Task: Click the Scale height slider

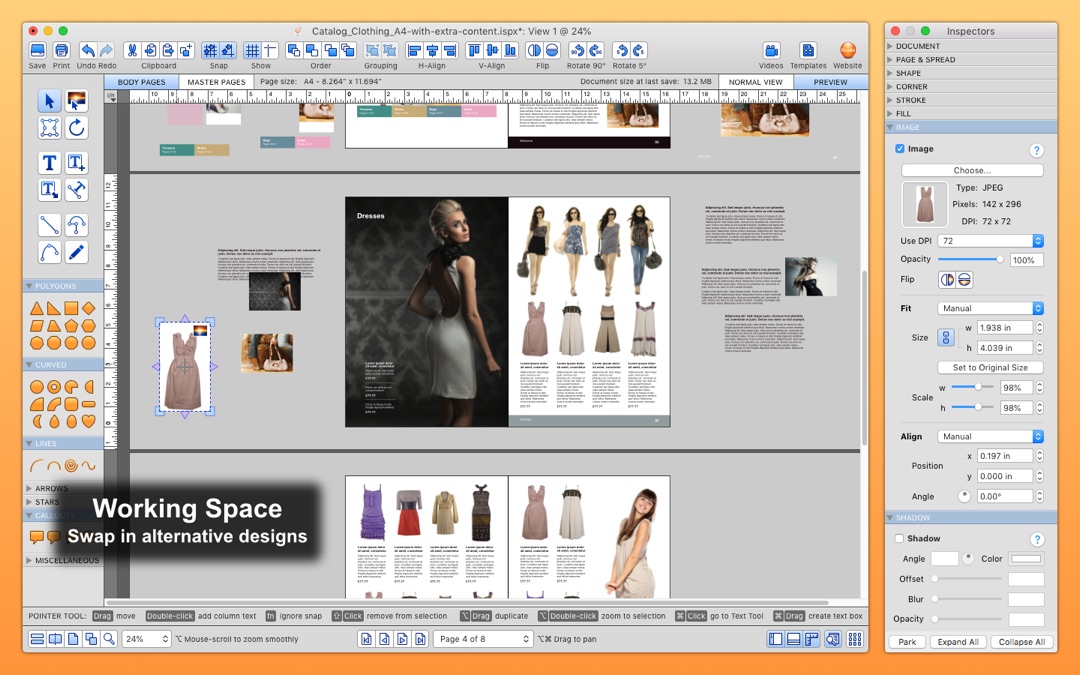Action: tap(972, 407)
